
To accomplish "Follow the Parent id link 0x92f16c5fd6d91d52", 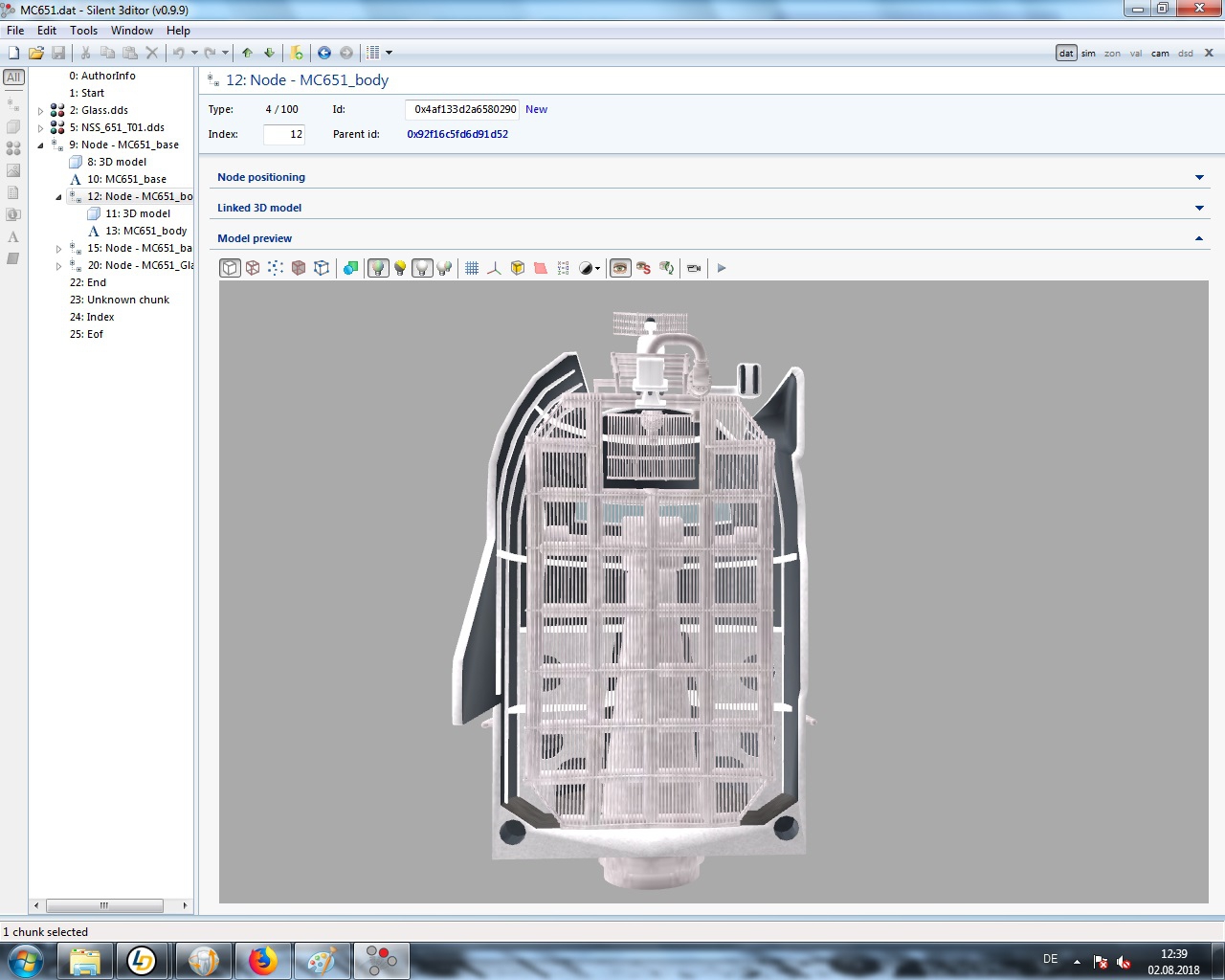I will point(457,134).
